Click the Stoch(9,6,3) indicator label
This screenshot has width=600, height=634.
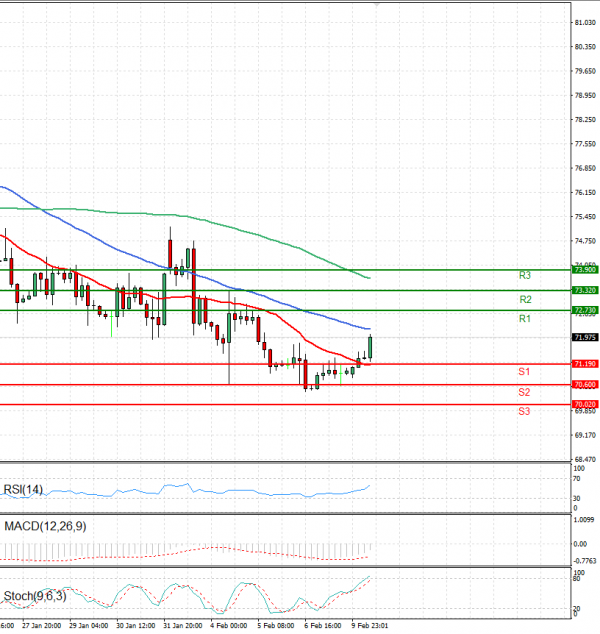35,596
